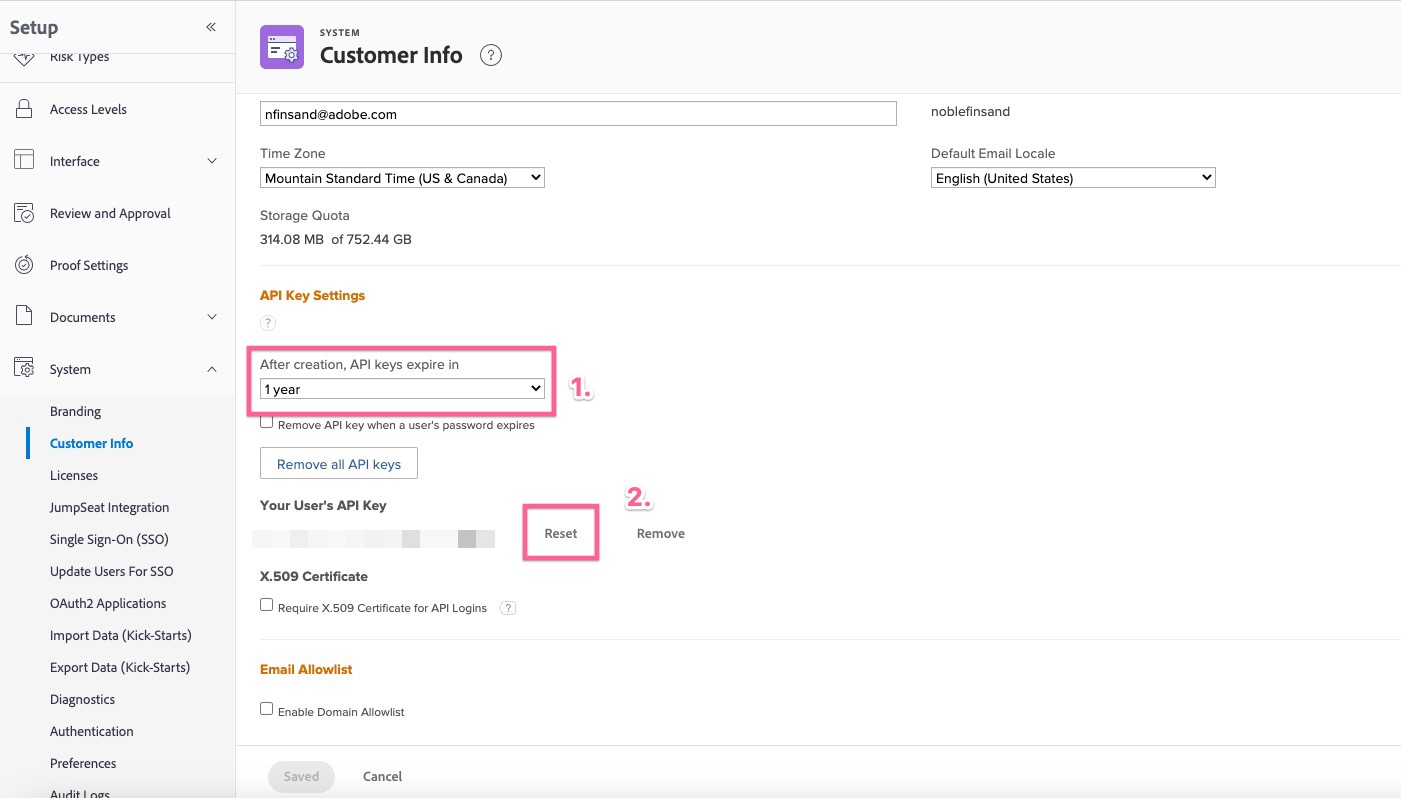1401x798 pixels.
Task: Click the Customer Info help question-mark icon
Action: (490, 55)
